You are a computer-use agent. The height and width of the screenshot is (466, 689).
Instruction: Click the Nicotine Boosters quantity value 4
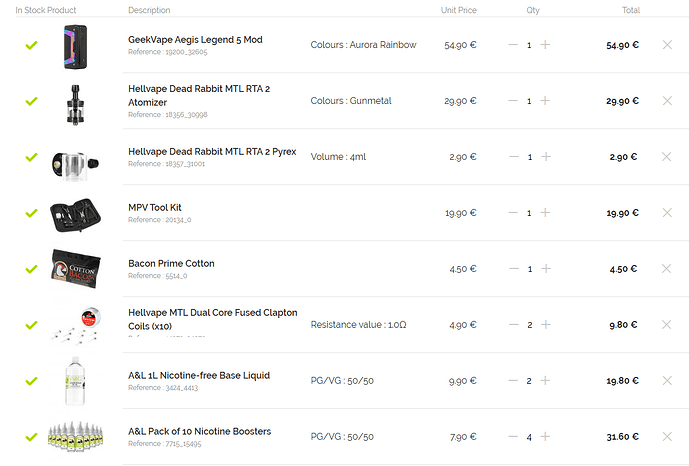coord(529,437)
